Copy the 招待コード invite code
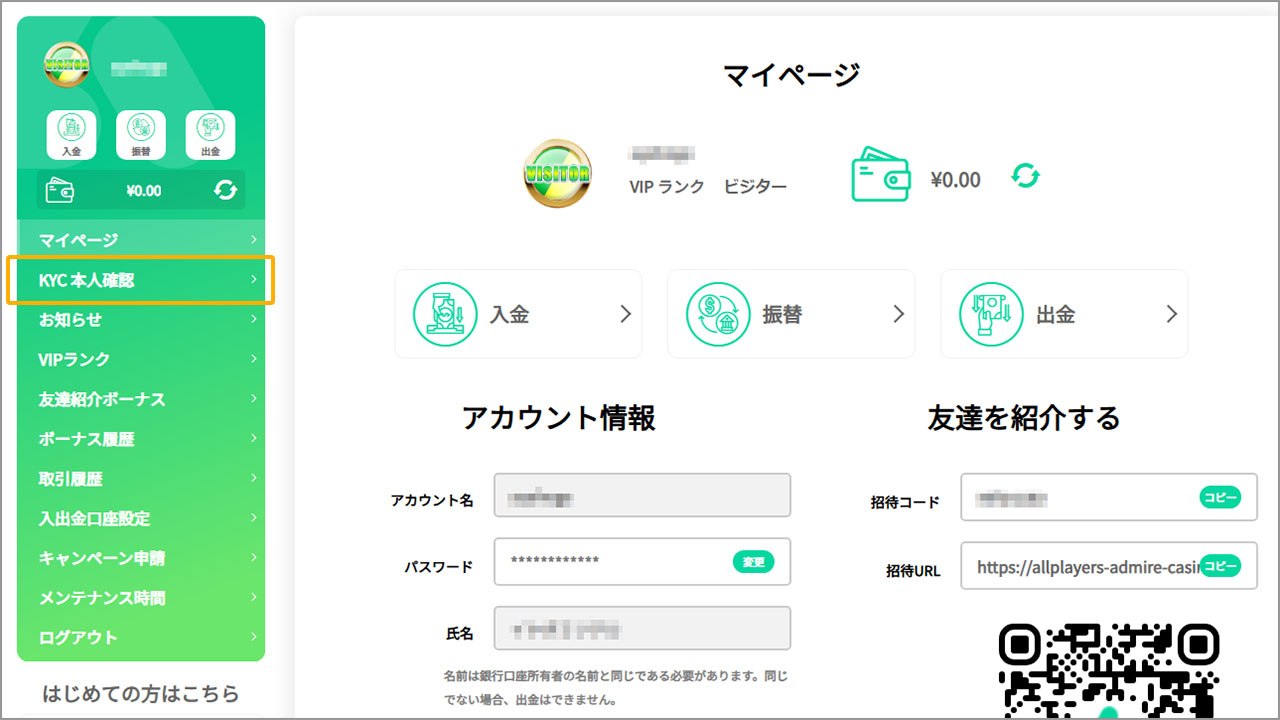Viewport: 1280px width, 720px height. pos(1220,497)
